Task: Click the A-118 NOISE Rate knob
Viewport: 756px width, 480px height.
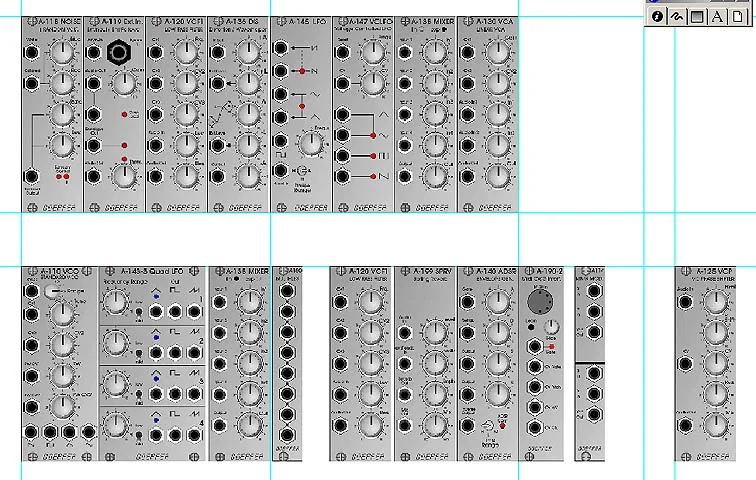Action: tap(62, 114)
